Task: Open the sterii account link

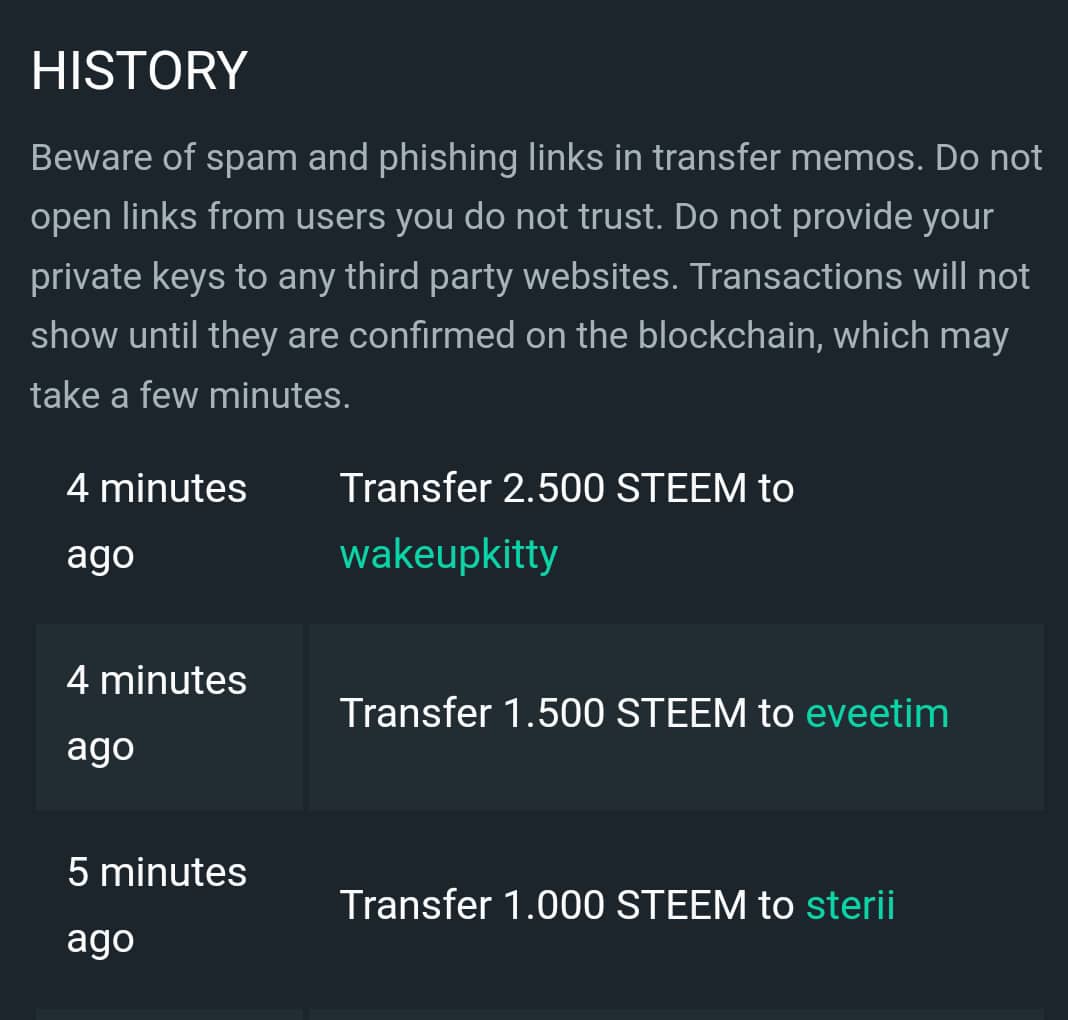Action: [849, 905]
